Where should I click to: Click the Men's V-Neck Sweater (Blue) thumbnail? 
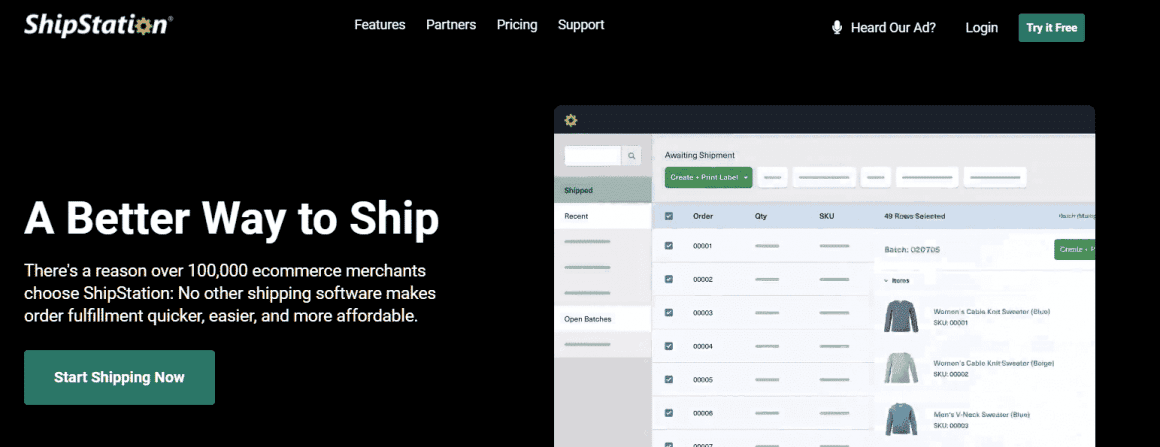point(901,419)
